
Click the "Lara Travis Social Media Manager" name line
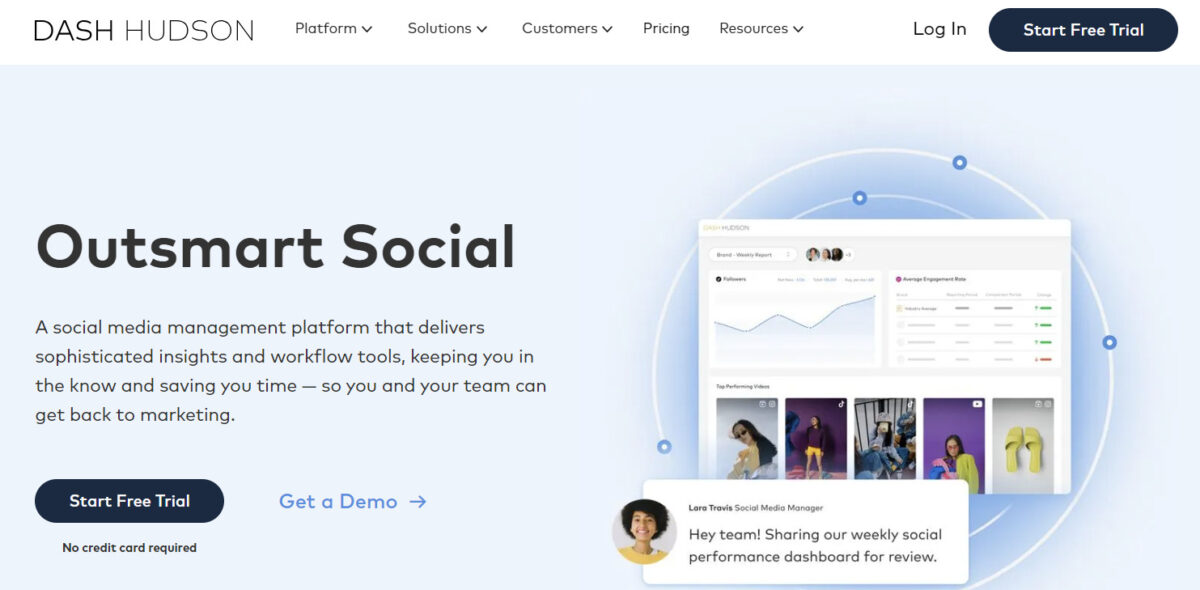pyautogui.click(x=755, y=508)
